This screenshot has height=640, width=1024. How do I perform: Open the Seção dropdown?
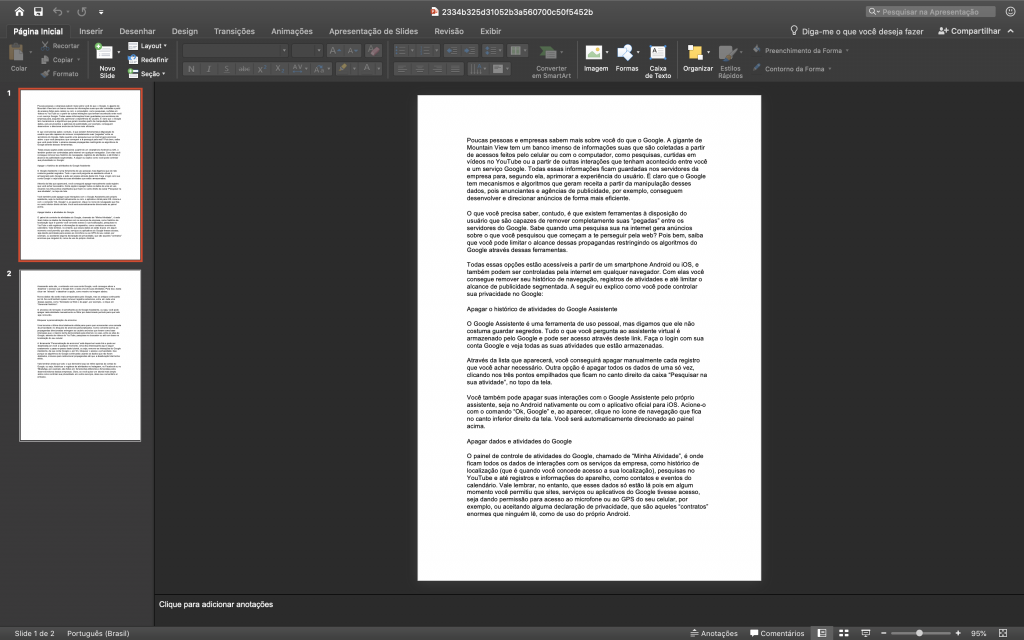(x=147, y=74)
